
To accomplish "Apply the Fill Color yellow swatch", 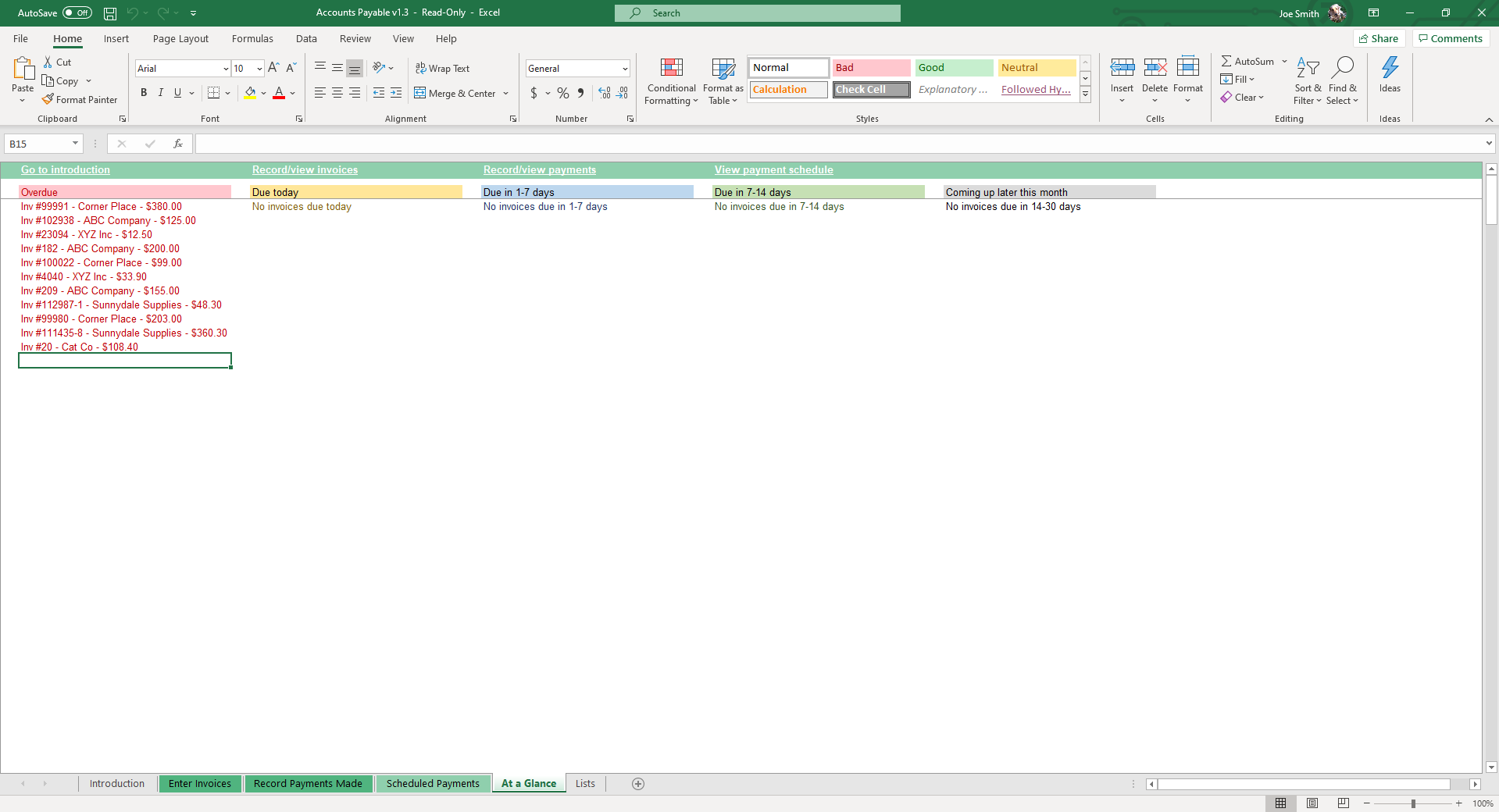I will point(250,93).
